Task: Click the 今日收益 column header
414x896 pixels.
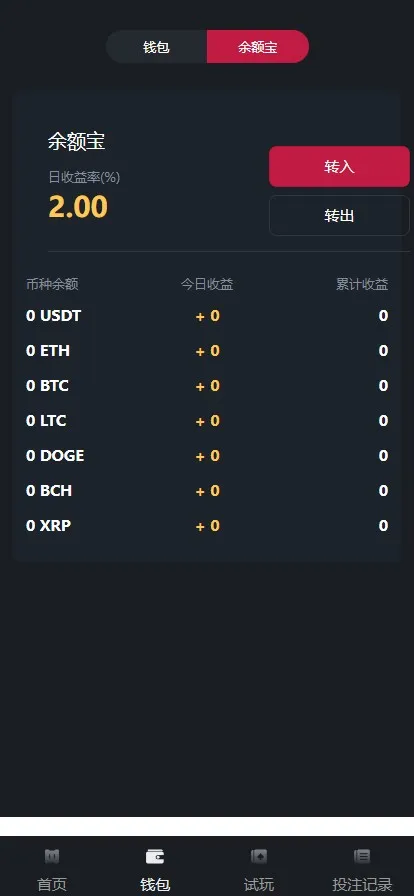Action: 207,284
